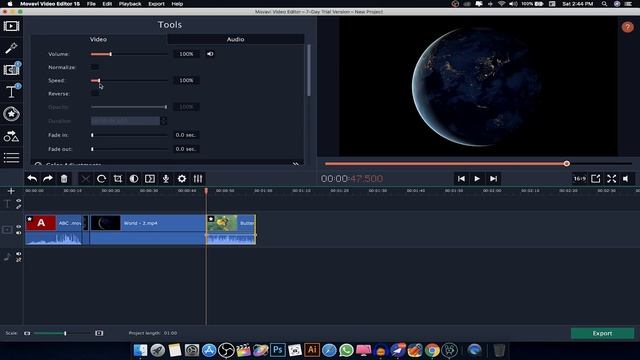Viewport: 640px width, 360px height.
Task: Open the Edit menu
Action: tap(107, 4)
